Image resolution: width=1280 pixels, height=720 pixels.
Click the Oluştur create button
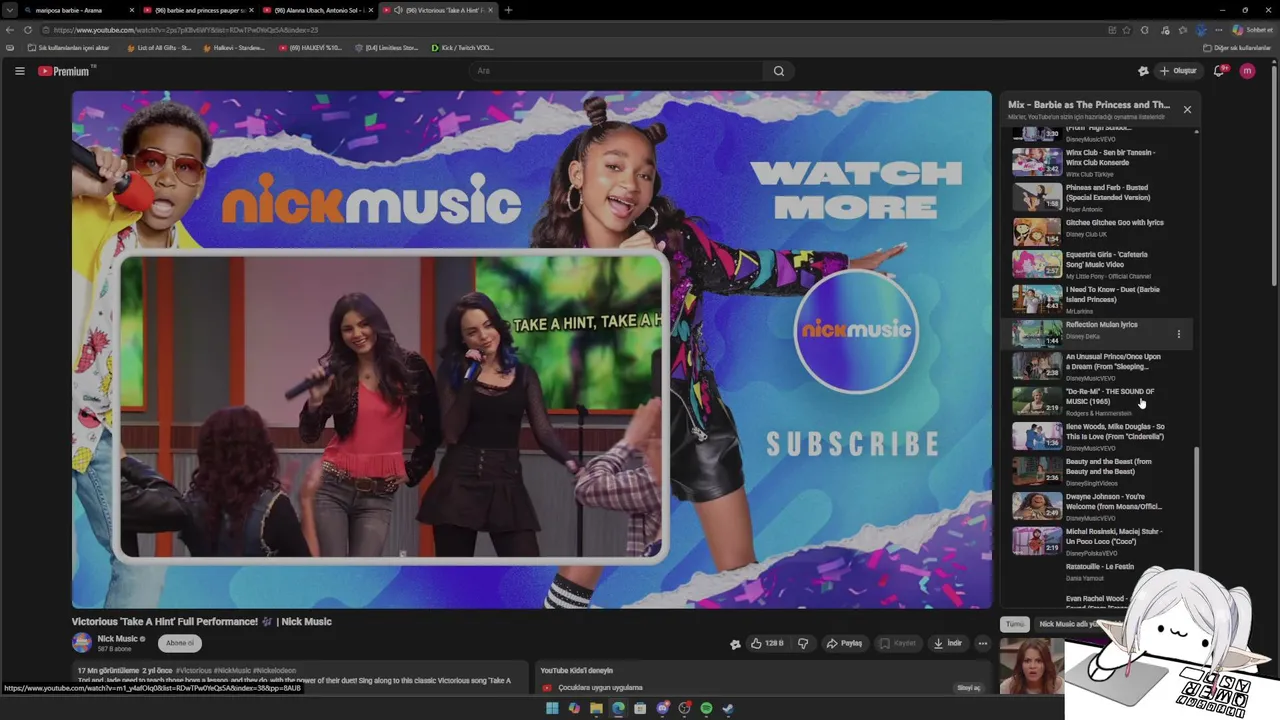pos(1177,71)
